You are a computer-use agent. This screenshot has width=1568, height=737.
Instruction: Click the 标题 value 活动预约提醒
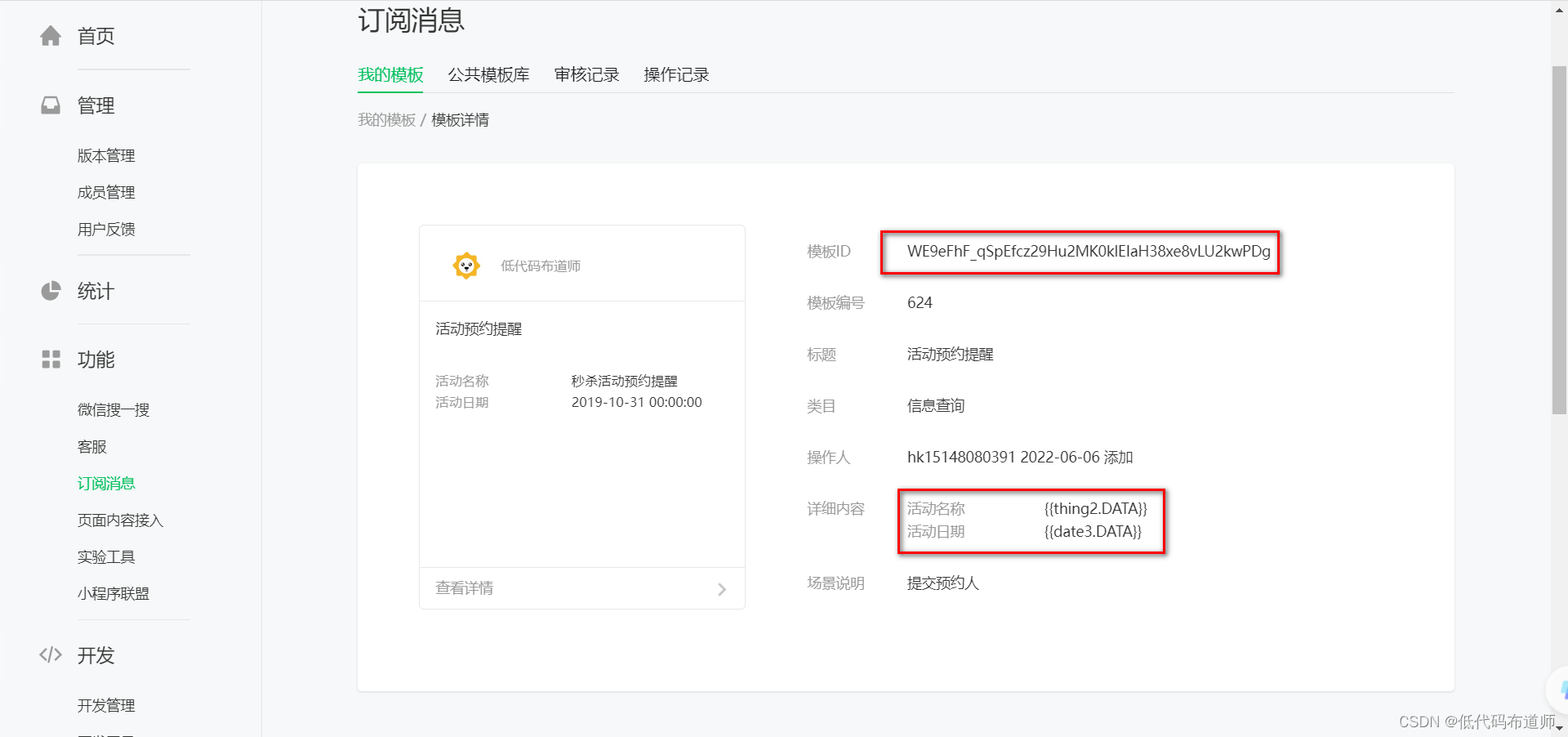[950, 354]
